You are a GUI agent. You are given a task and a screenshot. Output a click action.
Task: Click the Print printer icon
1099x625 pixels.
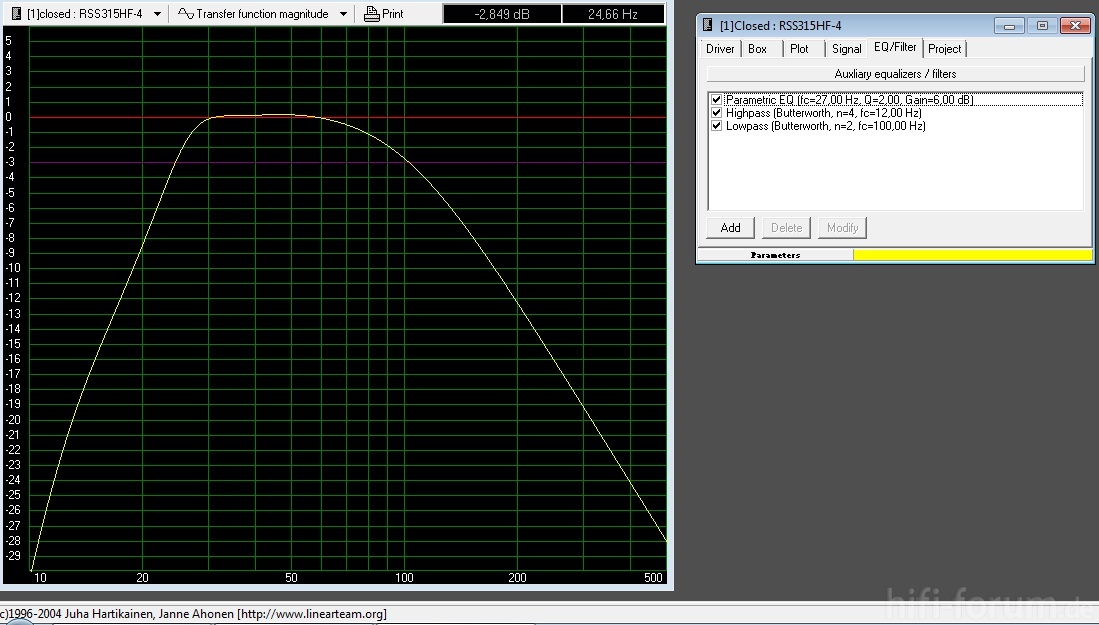point(371,14)
